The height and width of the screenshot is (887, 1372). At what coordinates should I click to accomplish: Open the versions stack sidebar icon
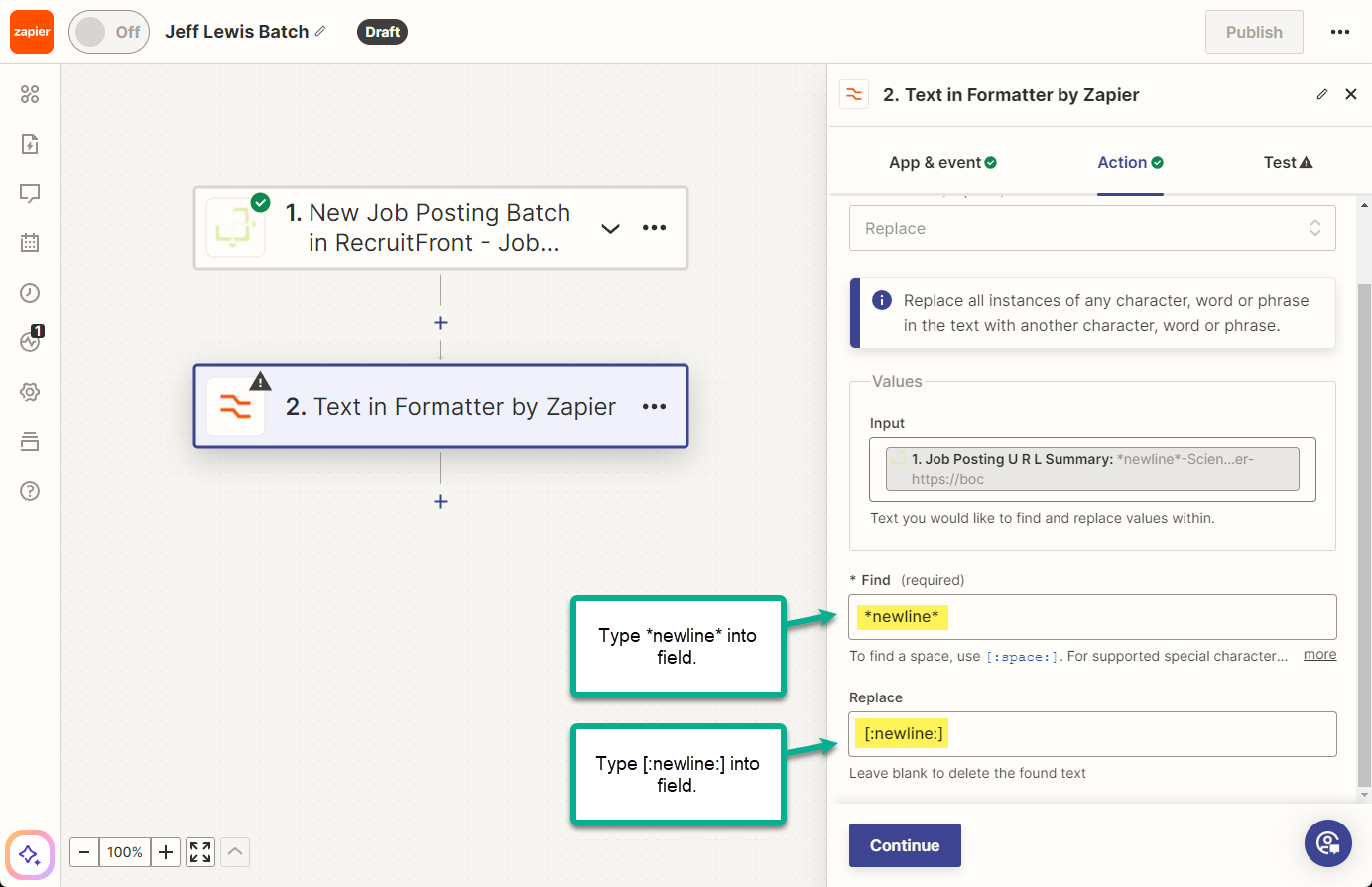point(30,442)
